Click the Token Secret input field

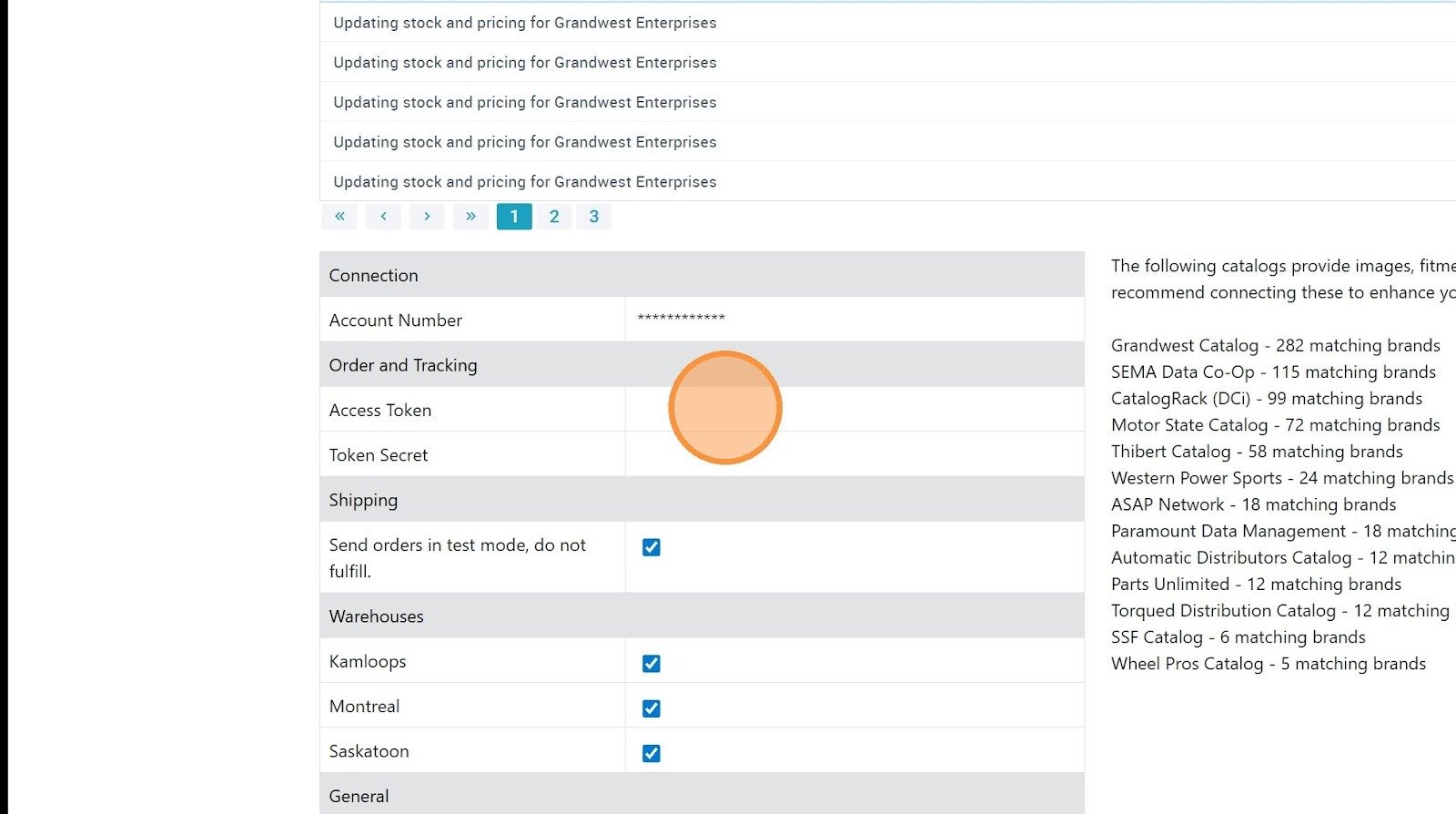[x=854, y=454]
